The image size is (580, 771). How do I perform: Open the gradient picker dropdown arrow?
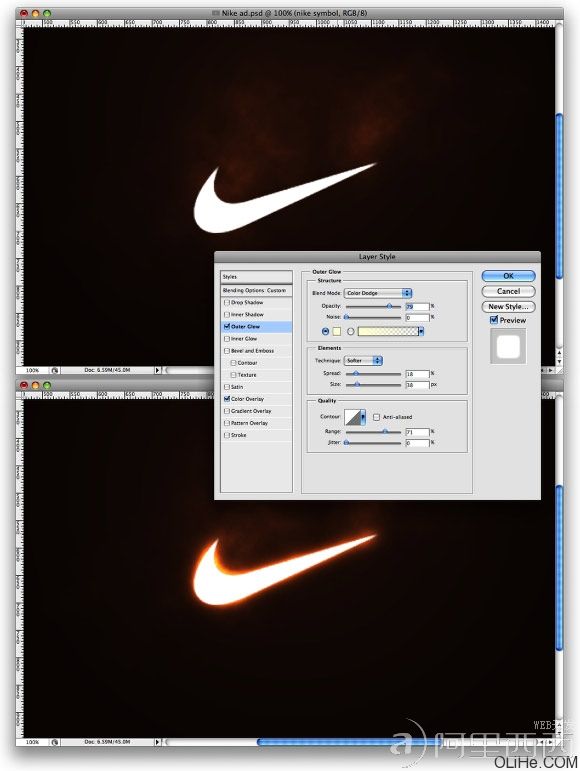tap(421, 331)
